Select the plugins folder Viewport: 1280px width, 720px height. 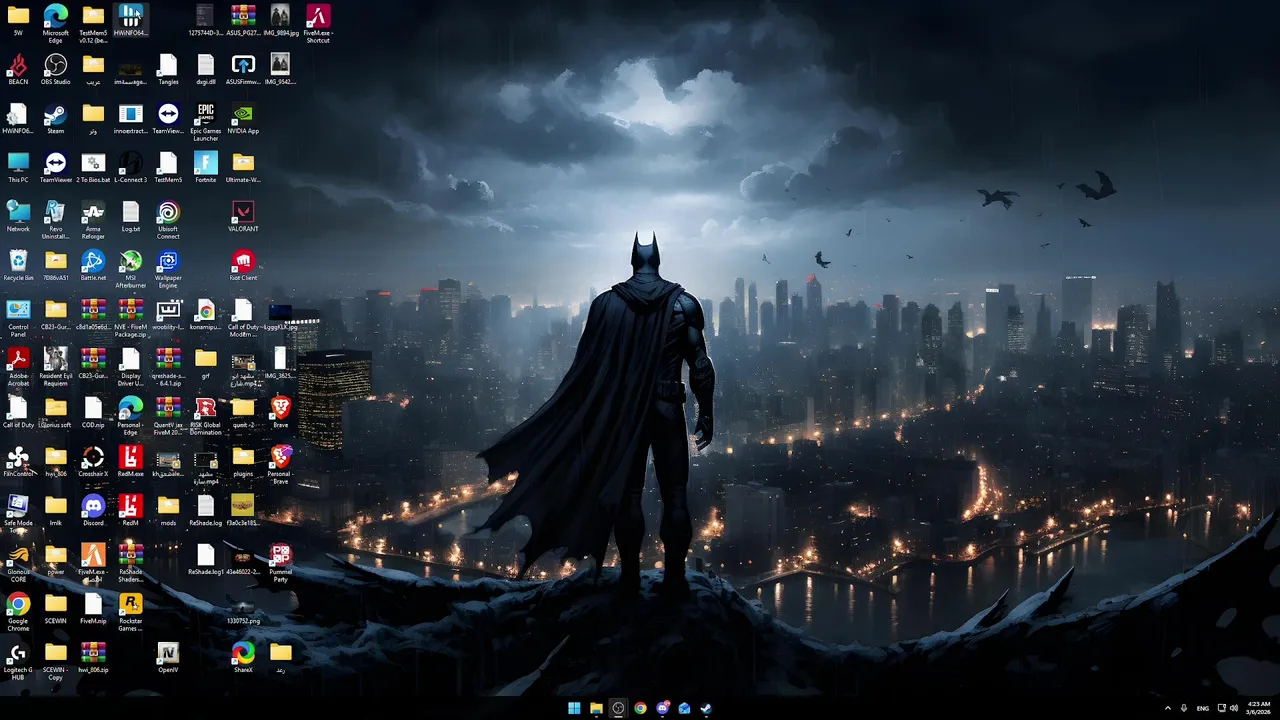pos(243,463)
